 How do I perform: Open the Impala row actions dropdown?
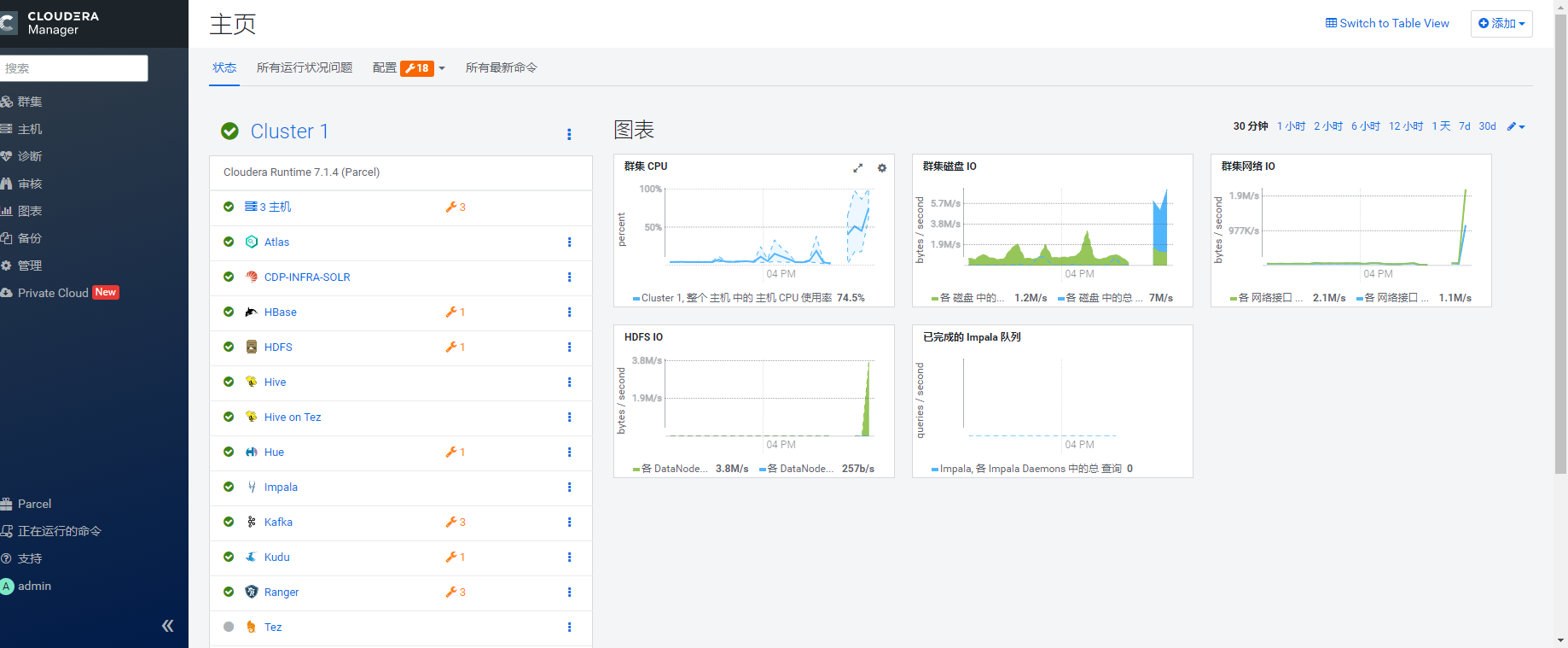pos(569,487)
